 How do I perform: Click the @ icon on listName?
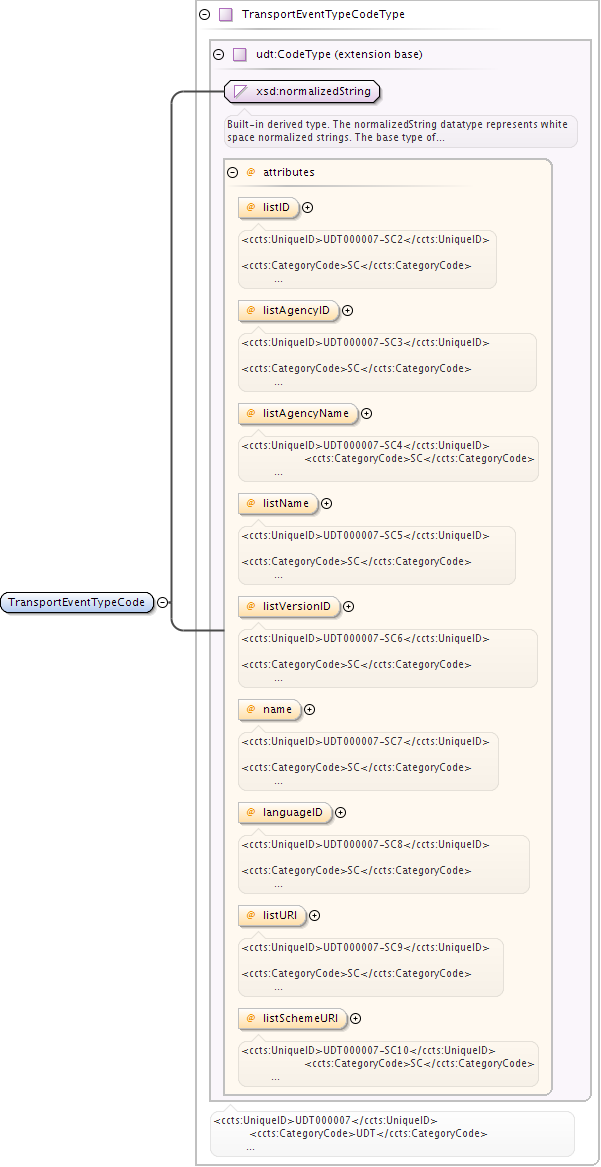click(251, 504)
